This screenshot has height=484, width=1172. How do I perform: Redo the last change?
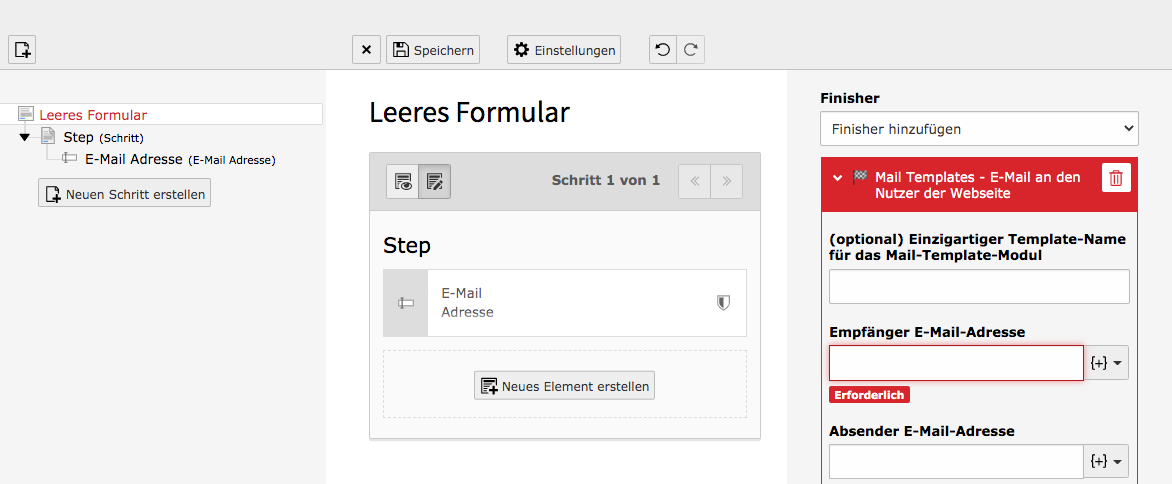[691, 50]
